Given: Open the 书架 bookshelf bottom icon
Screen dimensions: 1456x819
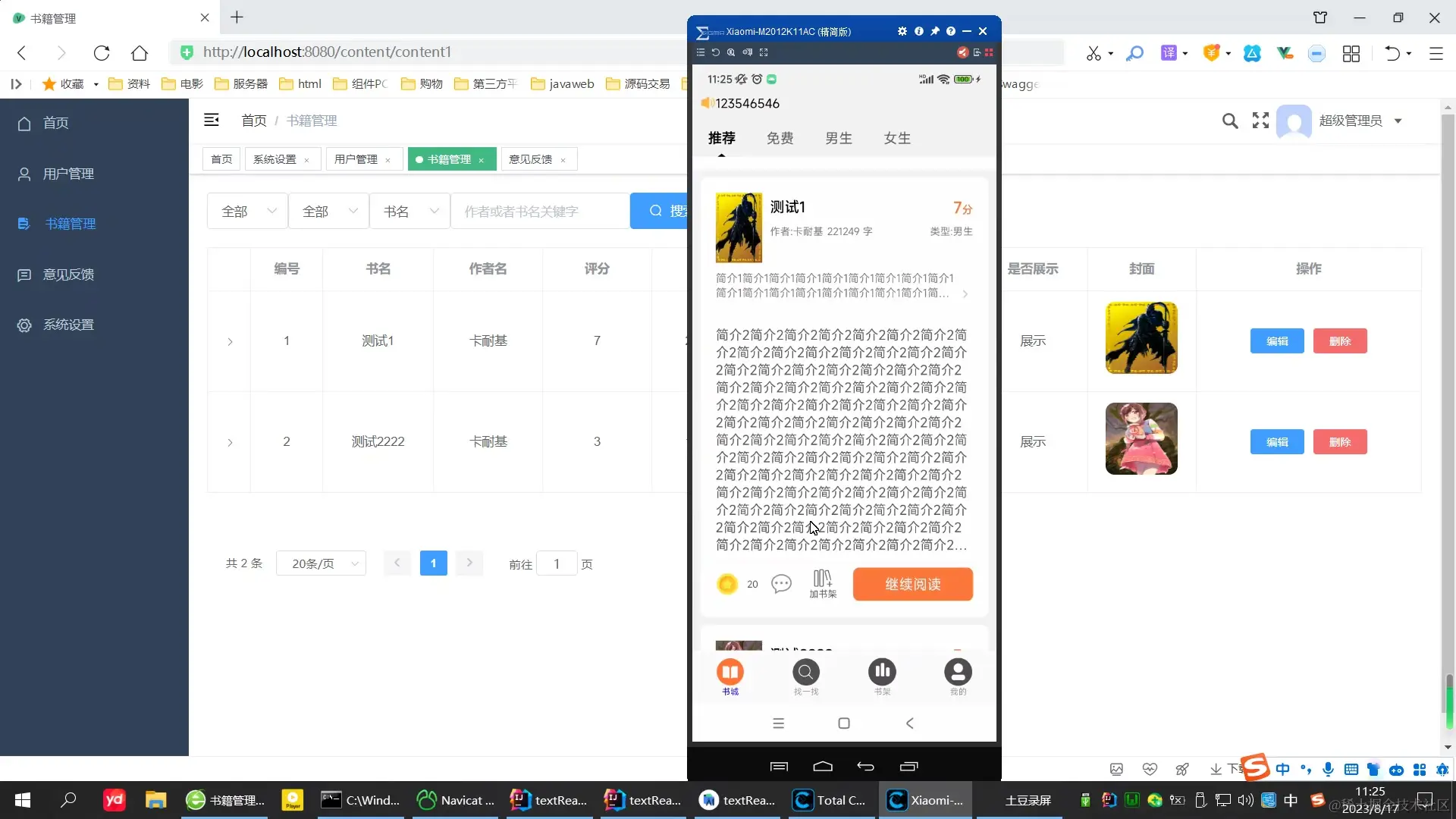Looking at the screenshot, I should click(x=882, y=673).
